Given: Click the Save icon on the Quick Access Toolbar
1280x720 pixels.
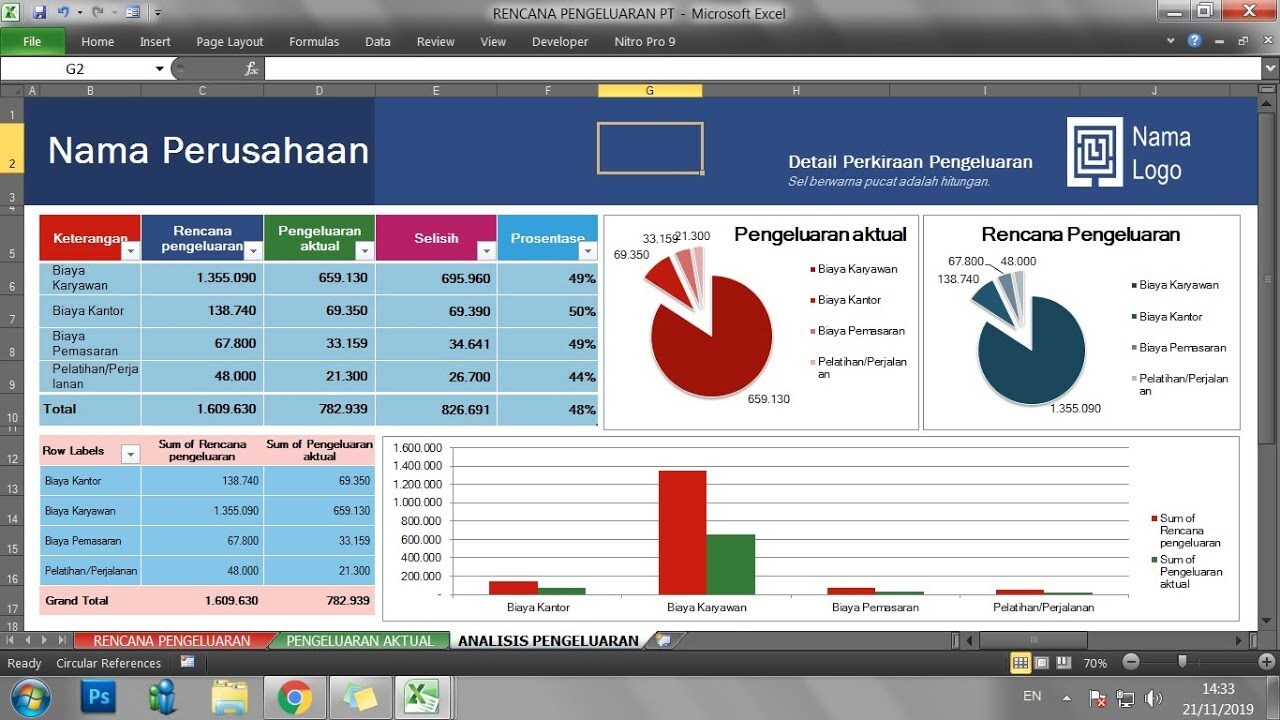Looking at the screenshot, I should 40,10.
